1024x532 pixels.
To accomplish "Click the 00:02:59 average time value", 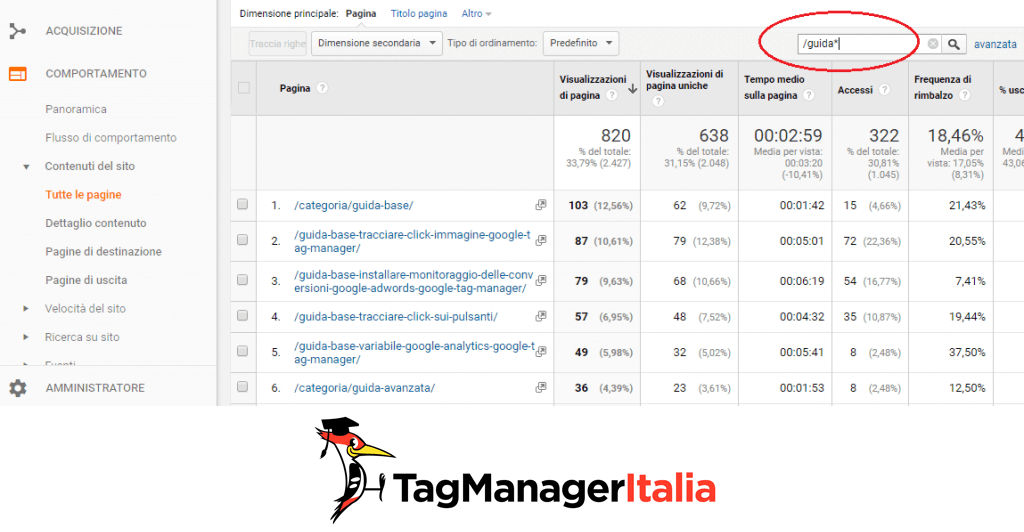I will [x=788, y=136].
